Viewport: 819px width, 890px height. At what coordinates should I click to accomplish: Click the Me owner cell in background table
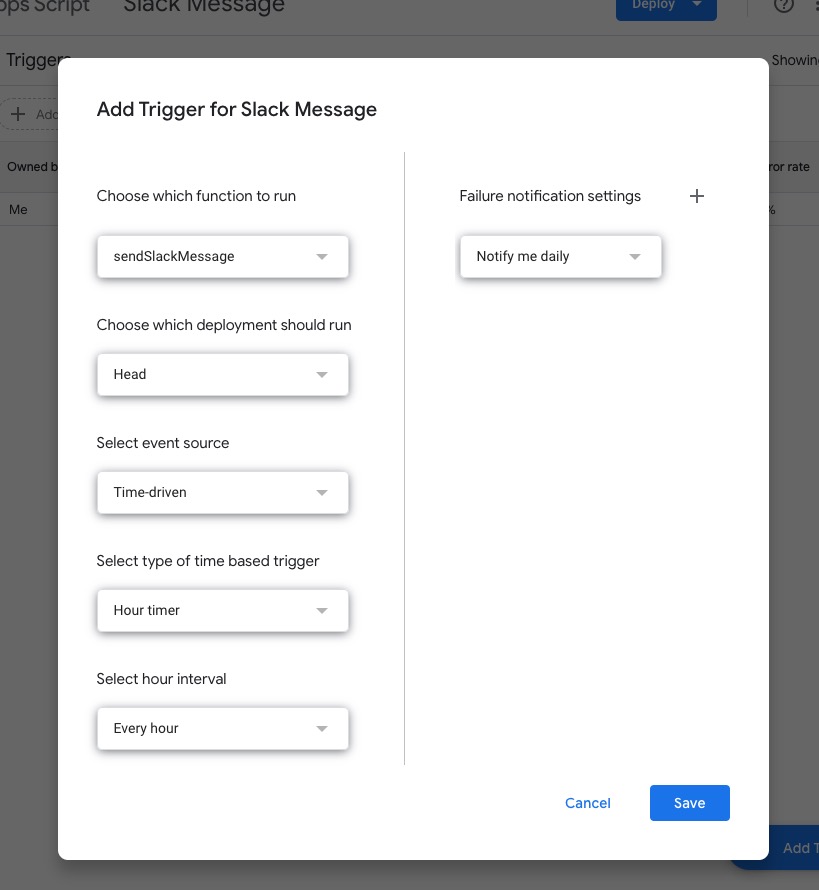(x=18, y=209)
